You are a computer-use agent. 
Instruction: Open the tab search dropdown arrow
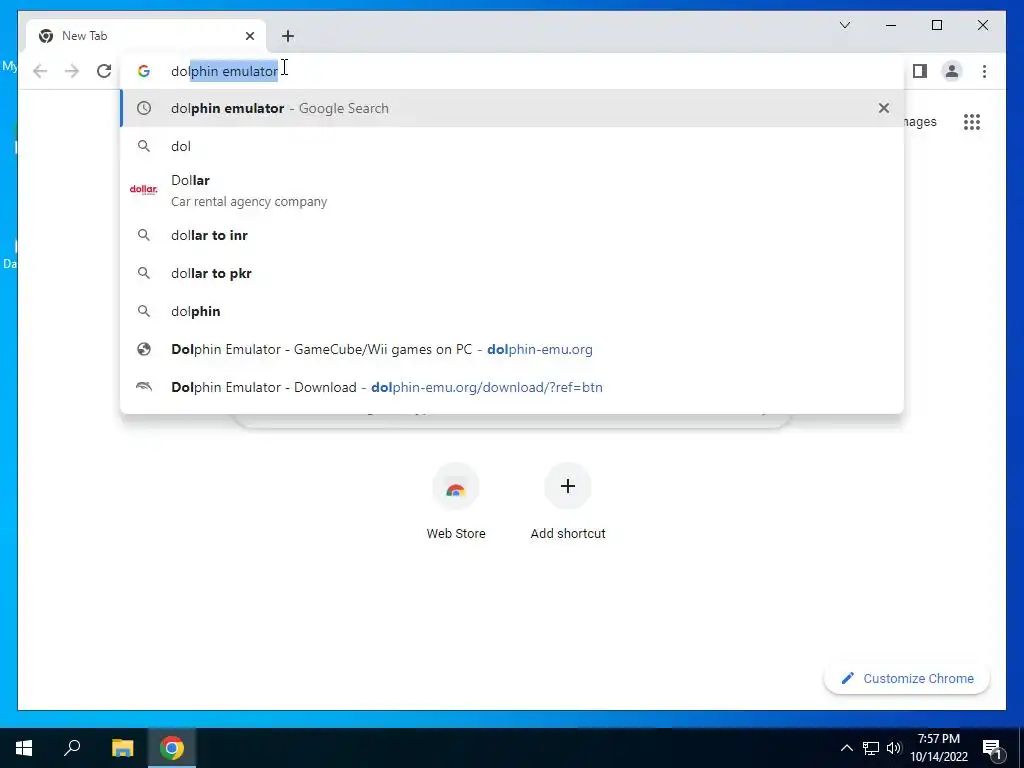point(844,25)
